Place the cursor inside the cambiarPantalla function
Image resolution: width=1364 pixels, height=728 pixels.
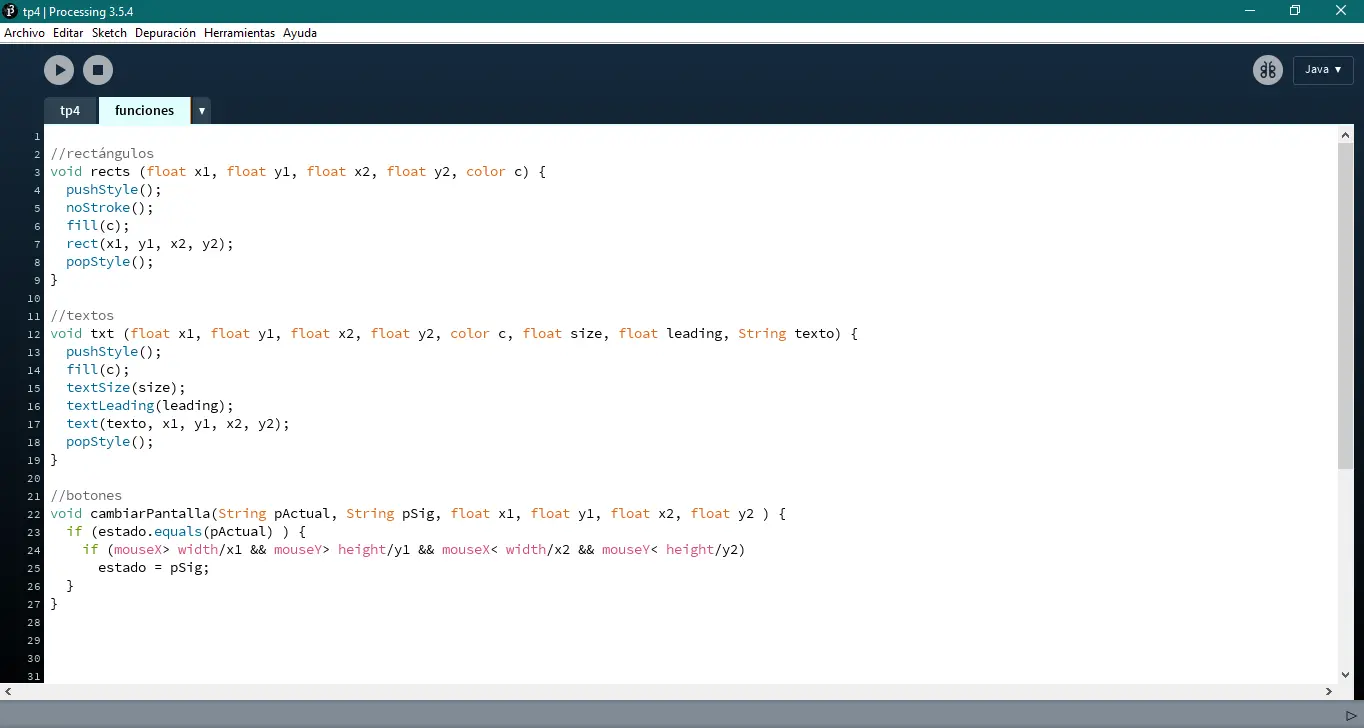pos(150,567)
